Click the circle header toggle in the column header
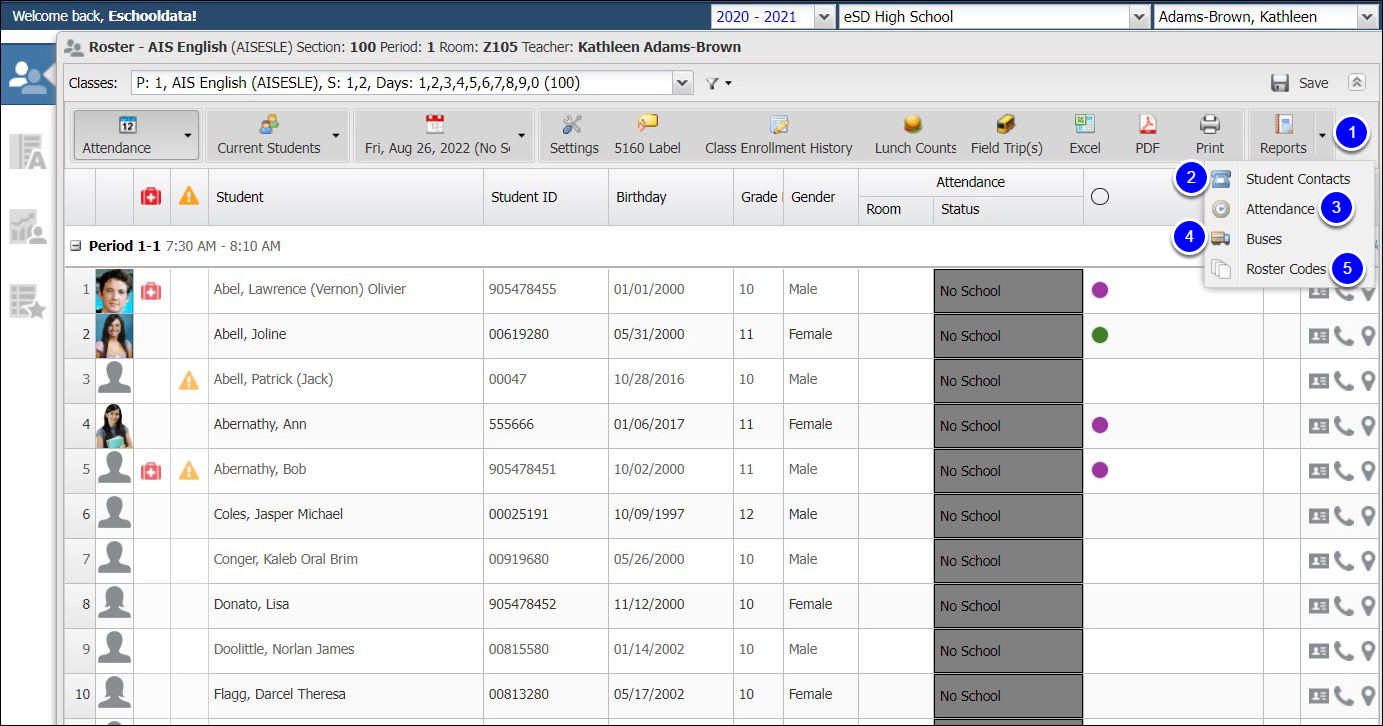The width and height of the screenshot is (1383, 726). pyautogui.click(x=1100, y=197)
